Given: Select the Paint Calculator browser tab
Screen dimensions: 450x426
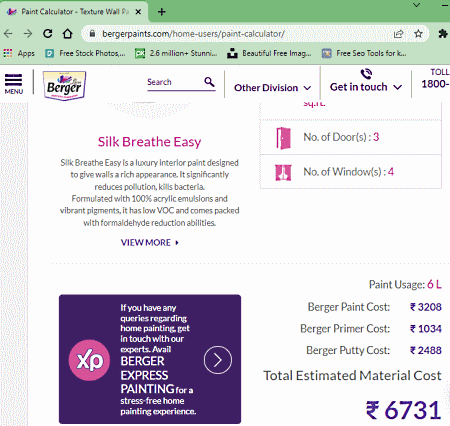Looking at the screenshot, I should pyautogui.click(x=75, y=12).
